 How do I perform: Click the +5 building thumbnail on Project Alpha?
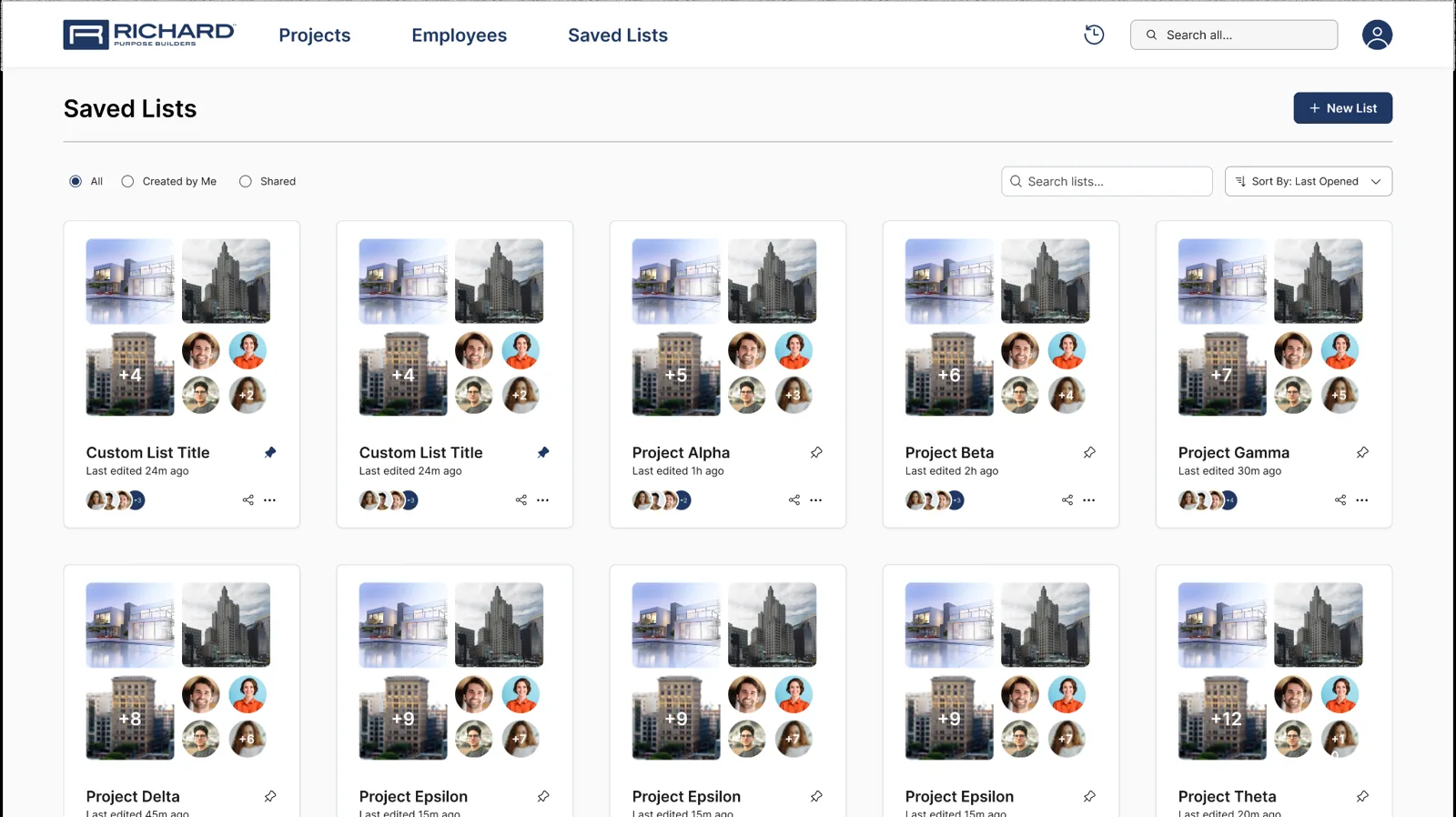point(676,374)
